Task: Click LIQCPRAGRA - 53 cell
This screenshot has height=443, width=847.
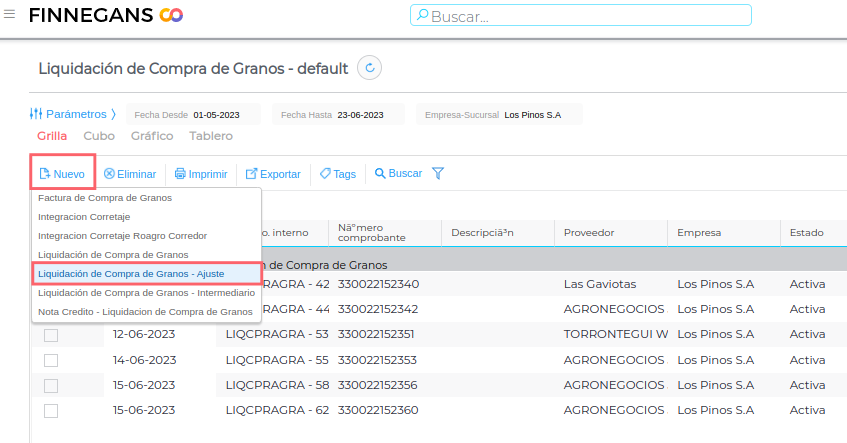Action: 277,334
